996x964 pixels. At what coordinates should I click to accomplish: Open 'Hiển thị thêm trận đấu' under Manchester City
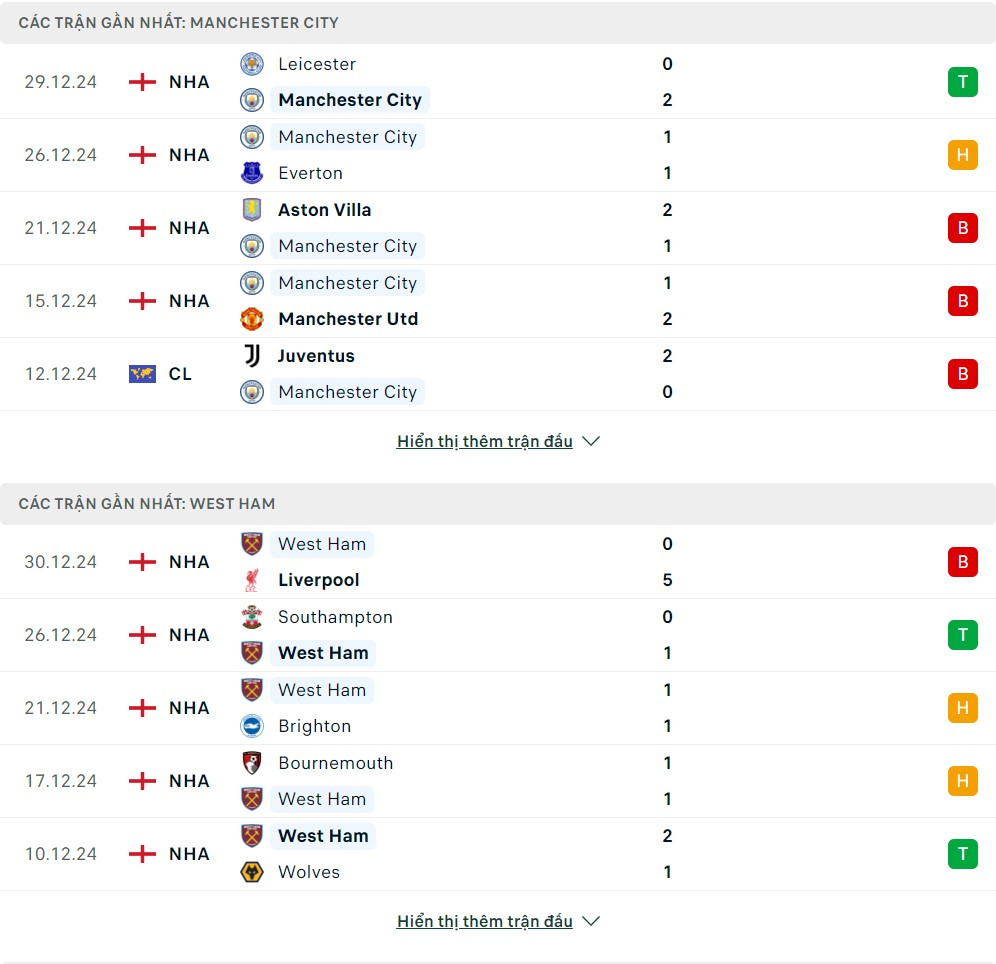coord(485,441)
